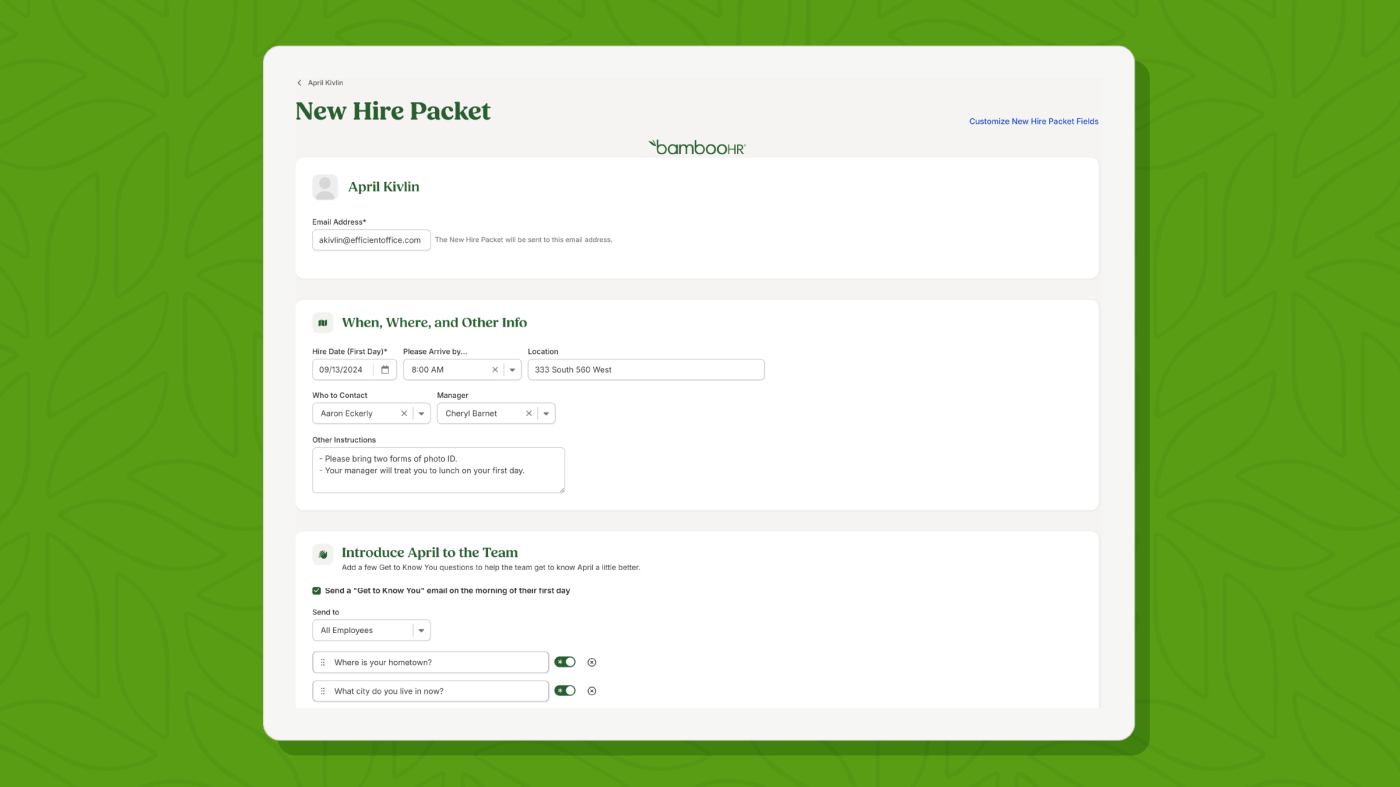Image resolution: width=1400 pixels, height=787 pixels.
Task: Clear Cheryl Barnet from Manager field
Action: tap(529, 413)
